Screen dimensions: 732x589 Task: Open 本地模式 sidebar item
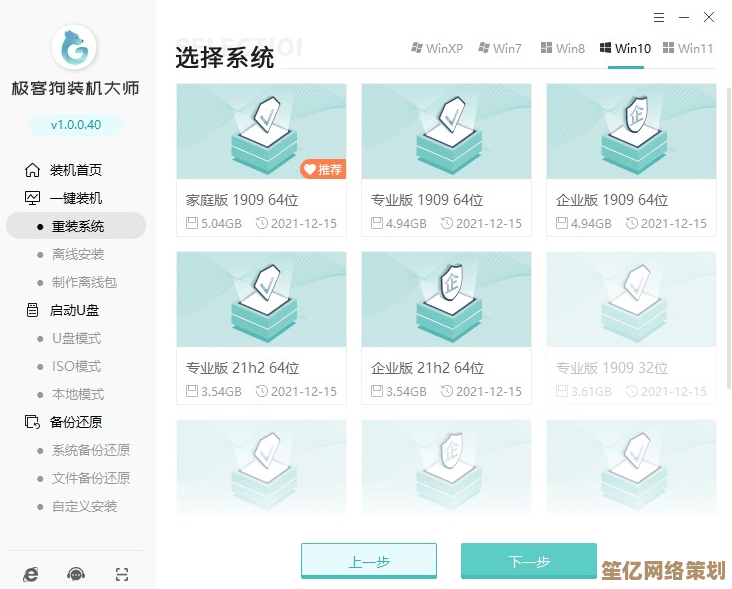77,394
